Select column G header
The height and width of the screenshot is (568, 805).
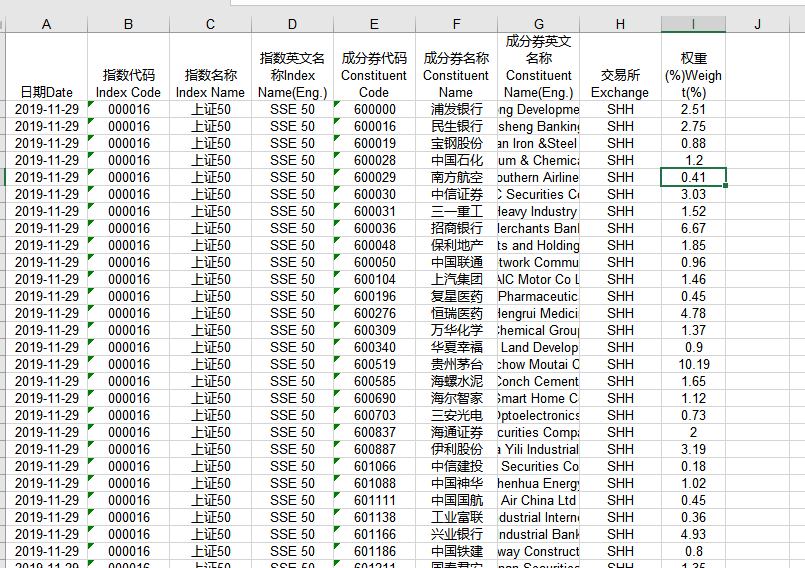(539, 24)
